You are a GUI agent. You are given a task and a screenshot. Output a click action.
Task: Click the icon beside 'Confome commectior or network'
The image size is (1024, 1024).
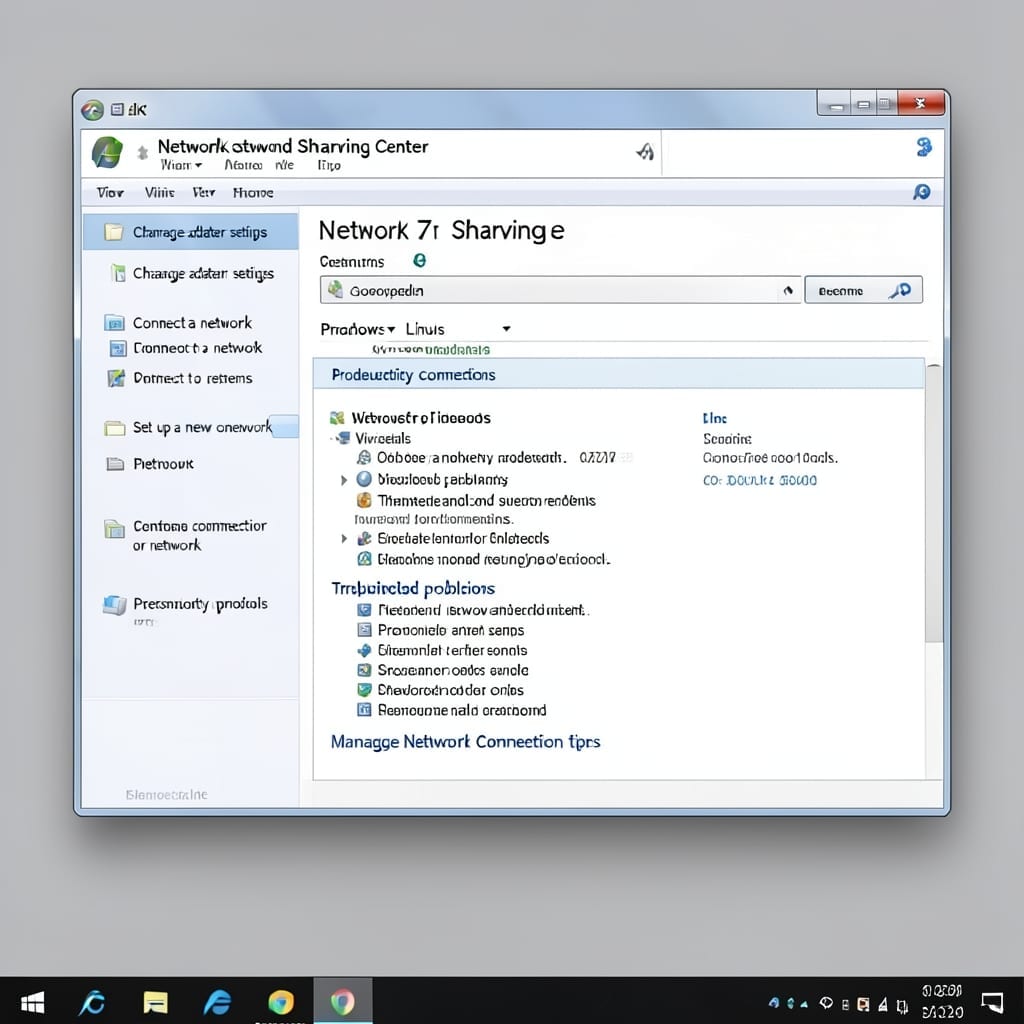[114, 528]
